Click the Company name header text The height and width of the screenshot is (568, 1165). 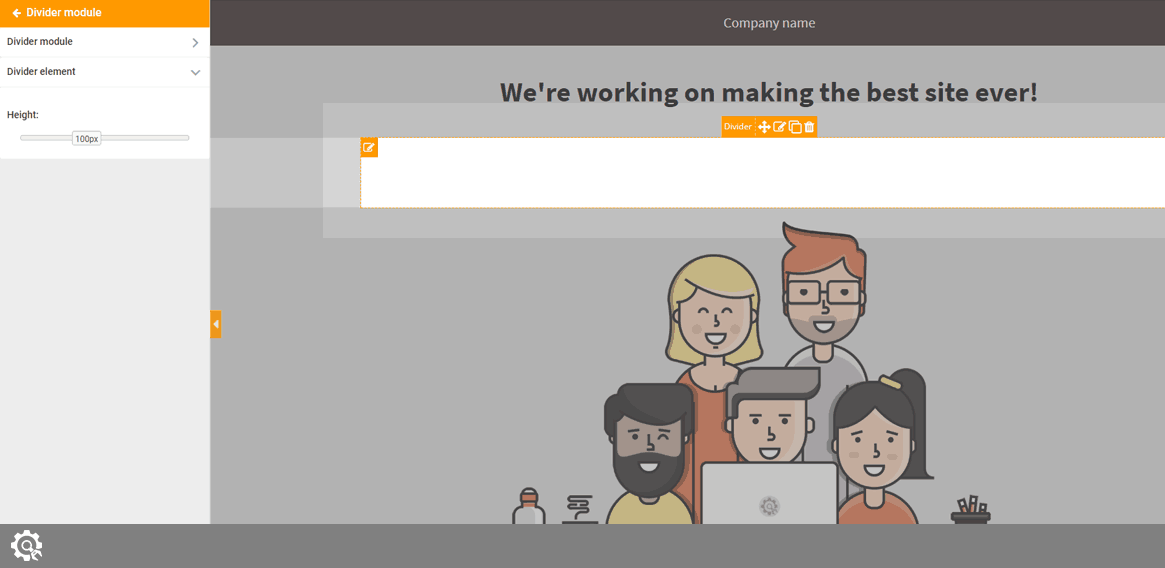tap(769, 23)
